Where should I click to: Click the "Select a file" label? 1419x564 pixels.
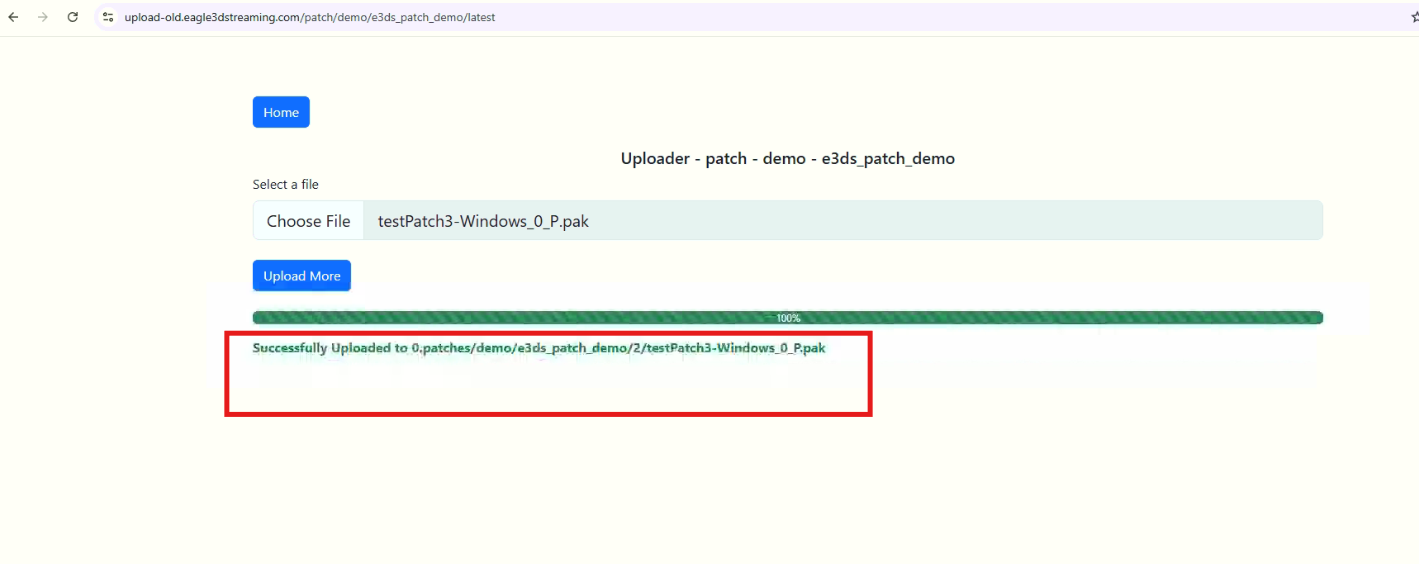[286, 185]
